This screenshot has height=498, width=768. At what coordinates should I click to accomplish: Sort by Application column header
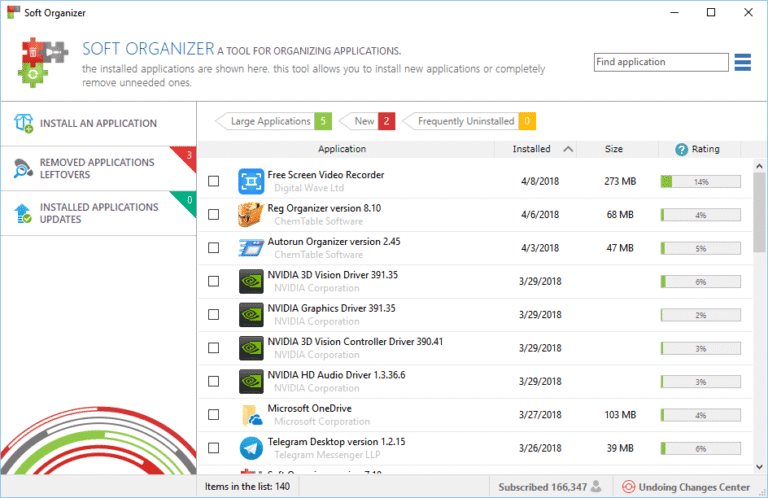click(x=342, y=149)
